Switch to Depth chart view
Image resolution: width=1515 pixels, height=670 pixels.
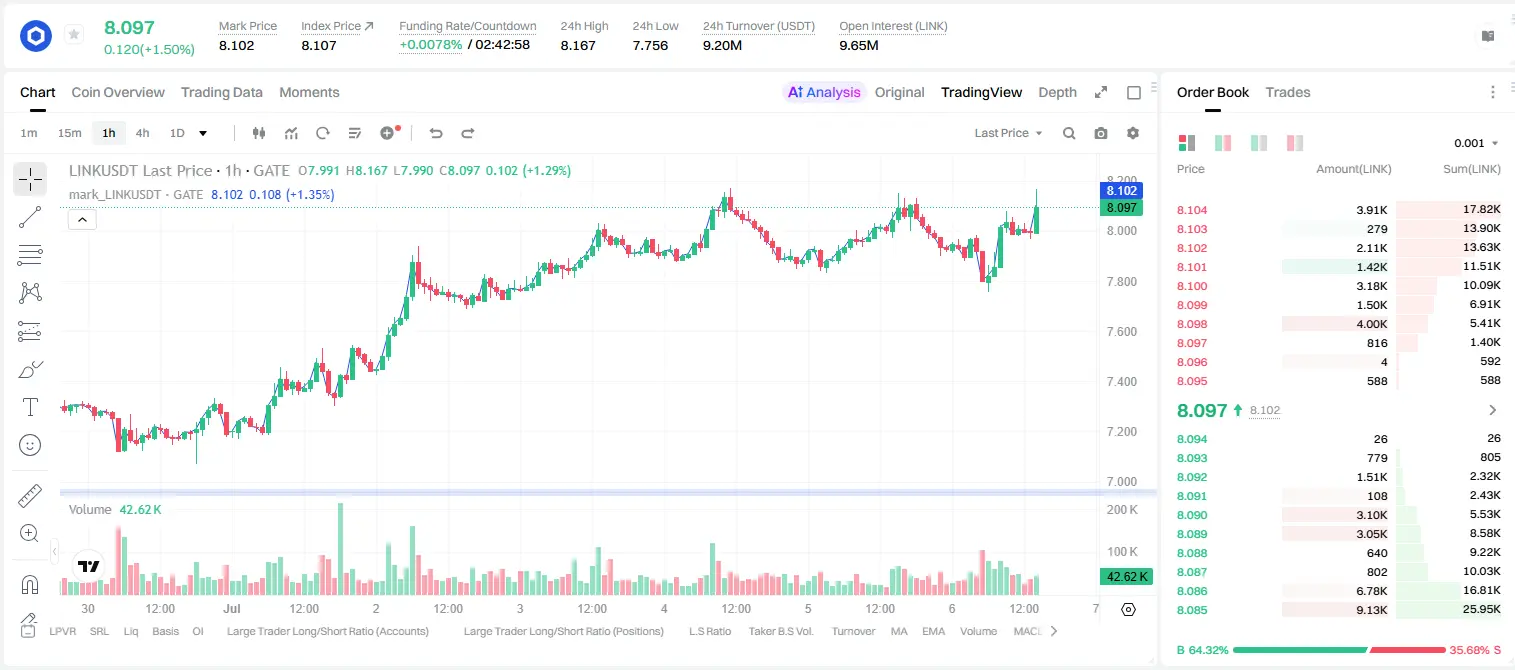click(x=1057, y=92)
